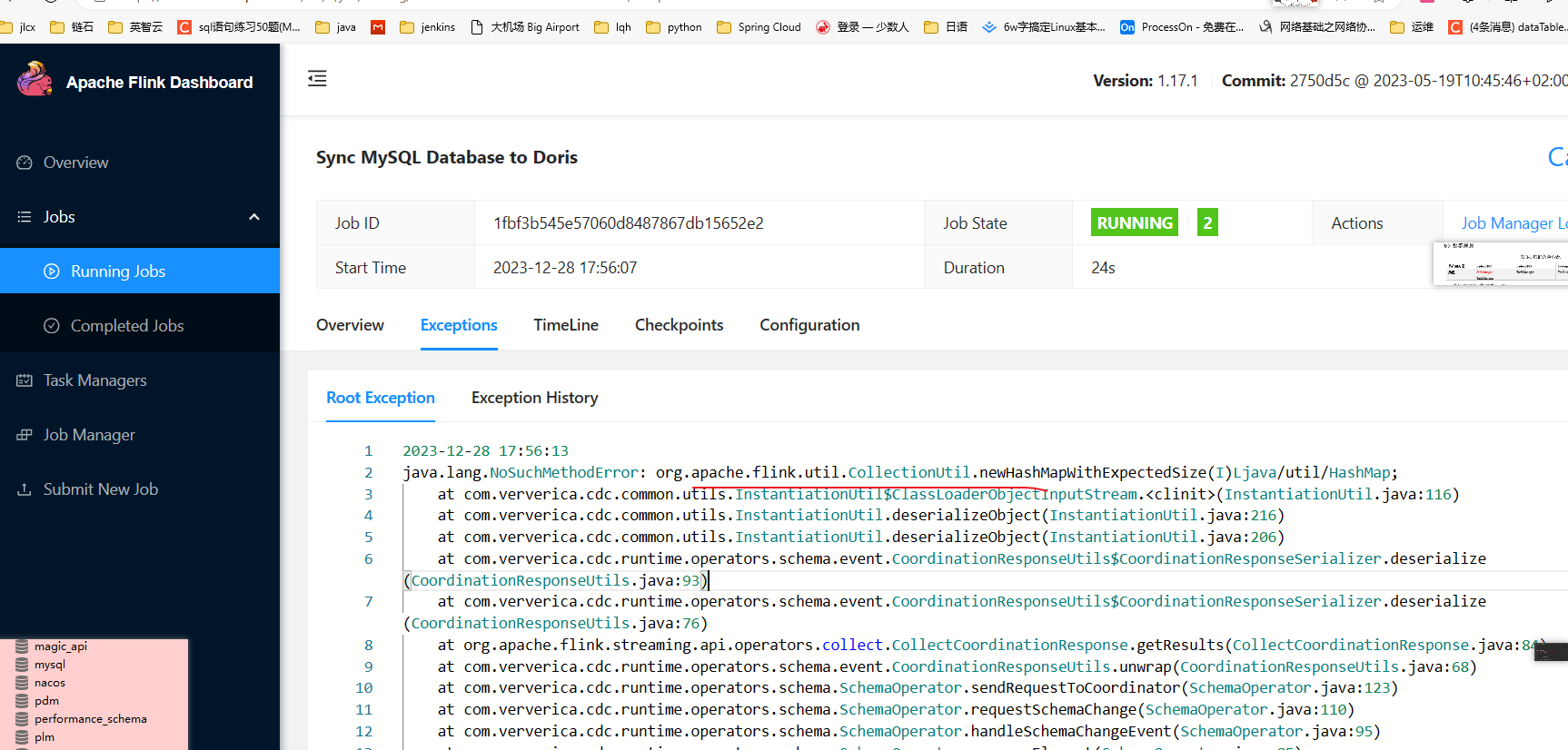Open the Submit New Job page
1568x750 pixels.
click(x=101, y=489)
